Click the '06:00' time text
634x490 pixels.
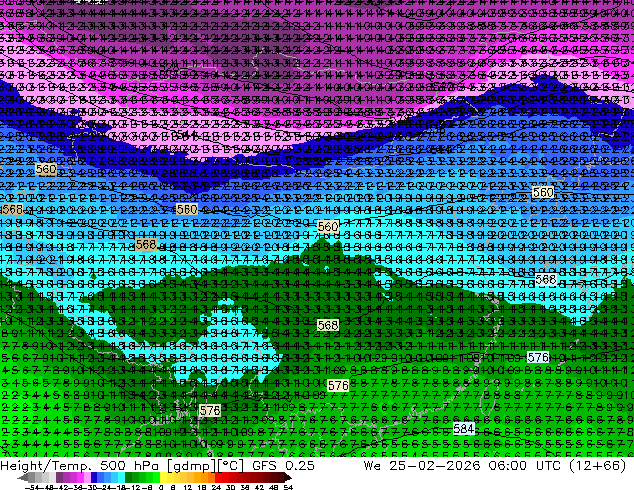(508, 465)
